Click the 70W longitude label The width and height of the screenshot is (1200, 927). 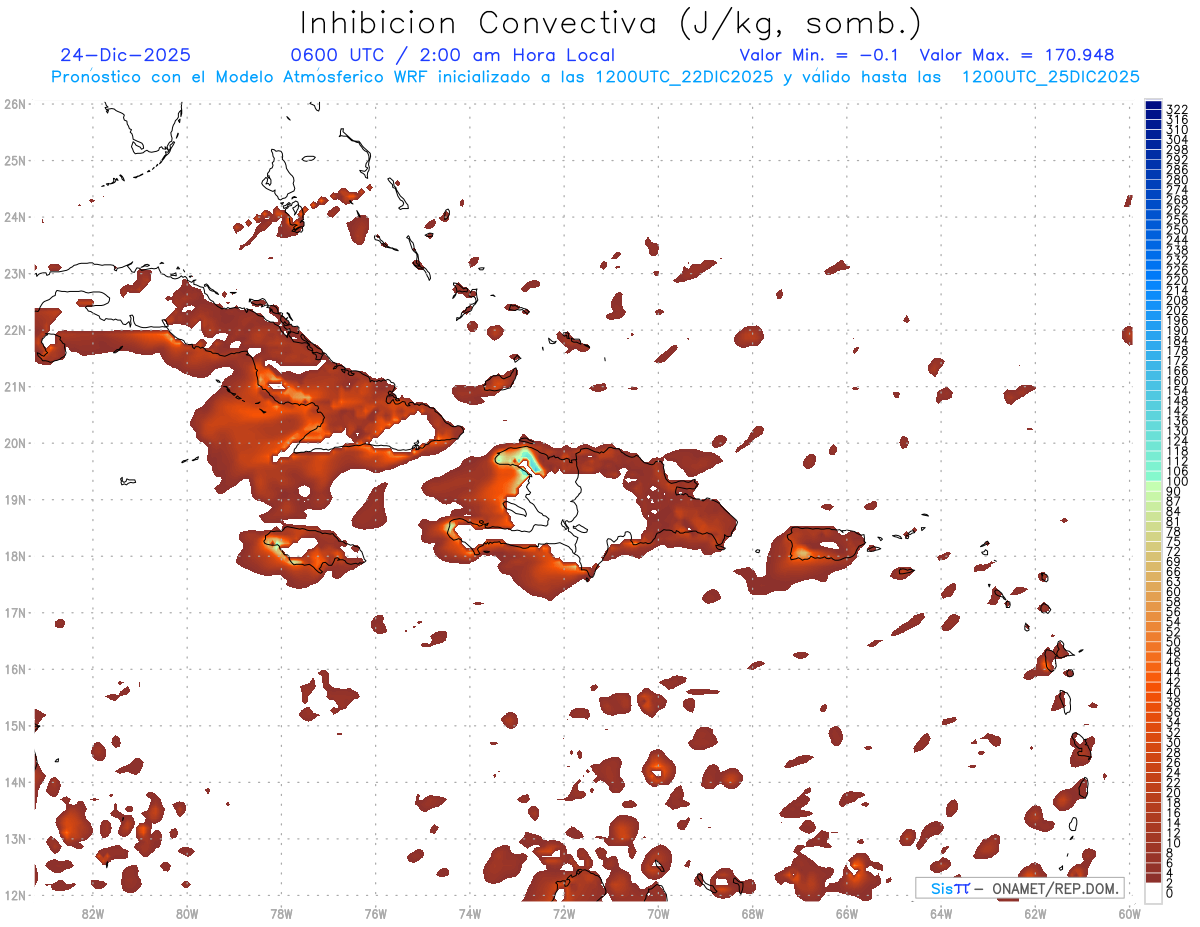pyautogui.click(x=658, y=912)
